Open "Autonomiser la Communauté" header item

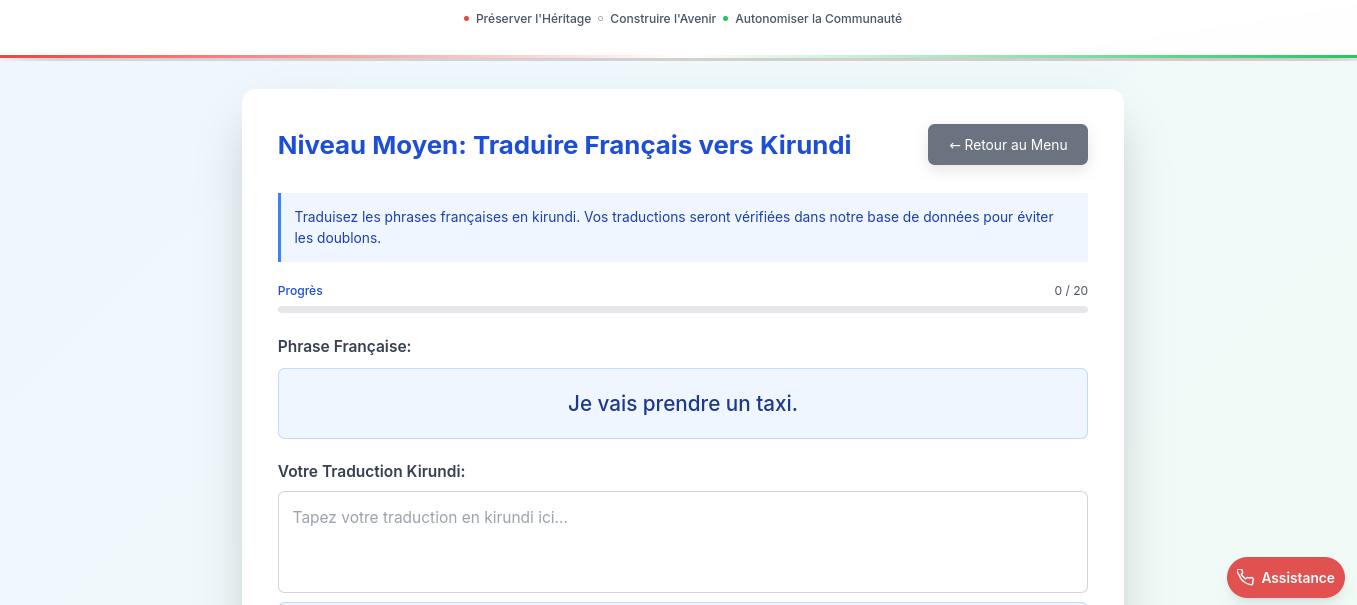tap(817, 18)
